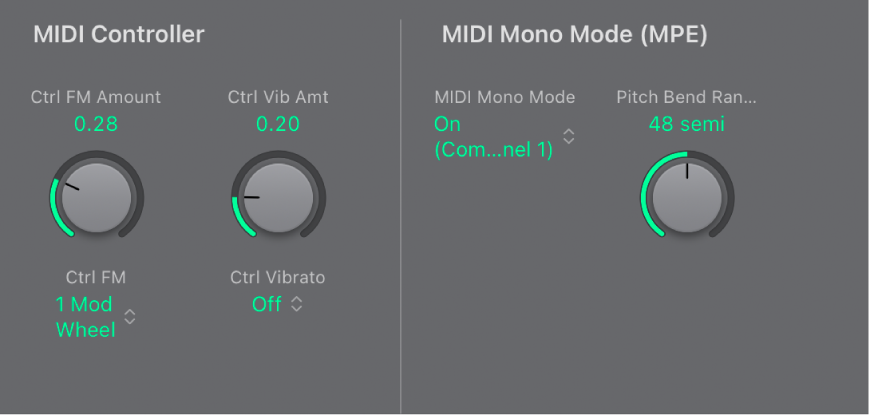Viewport: 870px width, 416px height.
Task: Select the 0.20 Ctrl Vib Amt value
Action: 278,124
